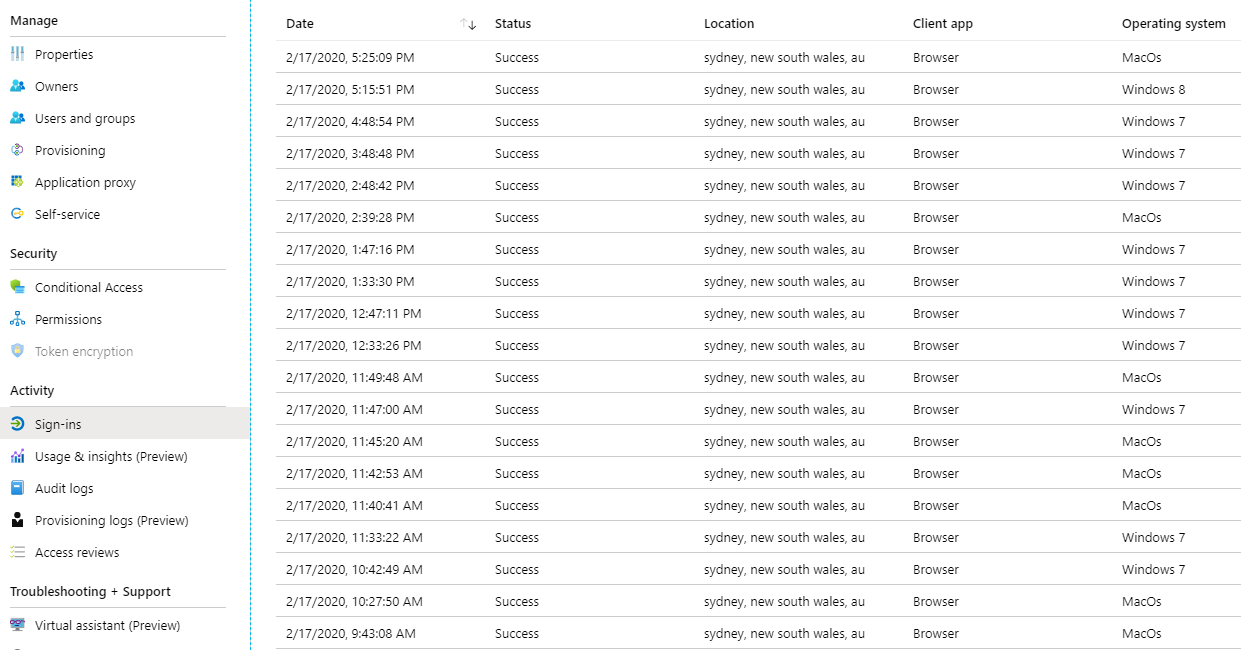This screenshot has height=650, width=1241.
Task: Click the Operating system column header
Action: (1173, 23)
